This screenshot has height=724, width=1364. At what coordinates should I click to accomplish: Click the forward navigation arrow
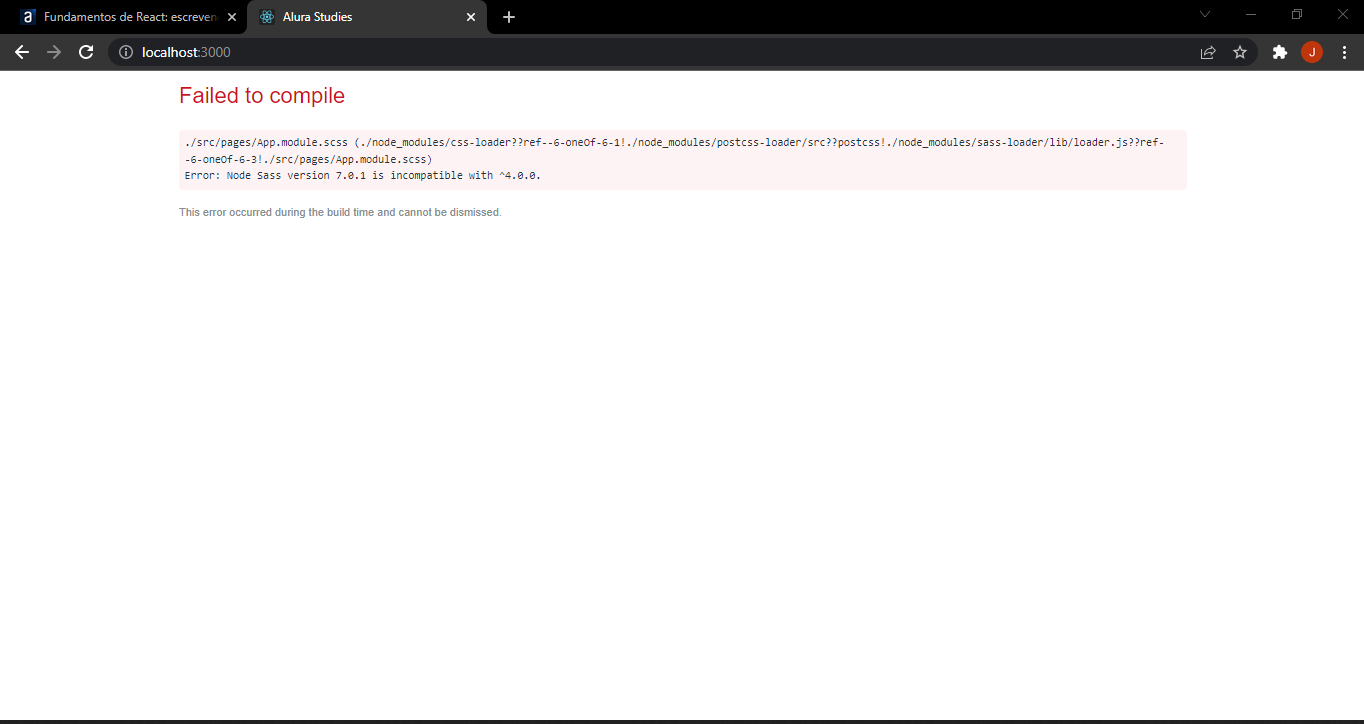click(x=54, y=52)
